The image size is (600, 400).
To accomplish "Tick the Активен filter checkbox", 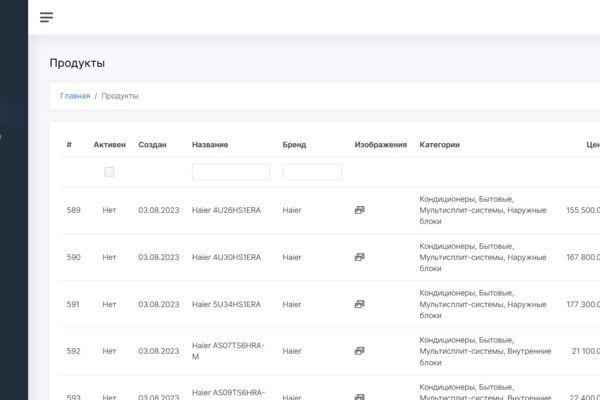I will click(x=109, y=172).
